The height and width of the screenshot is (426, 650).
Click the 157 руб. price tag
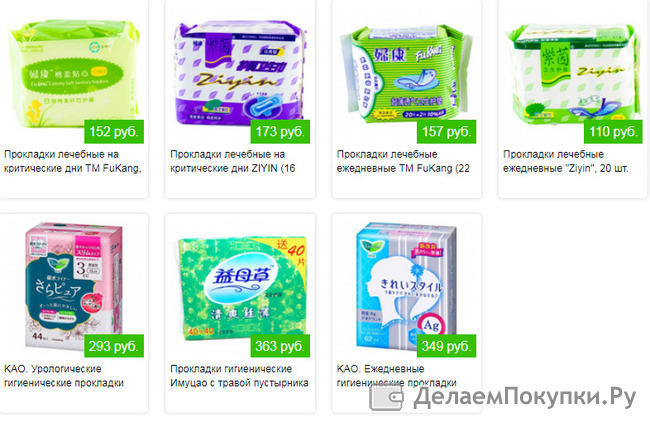click(x=446, y=132)
